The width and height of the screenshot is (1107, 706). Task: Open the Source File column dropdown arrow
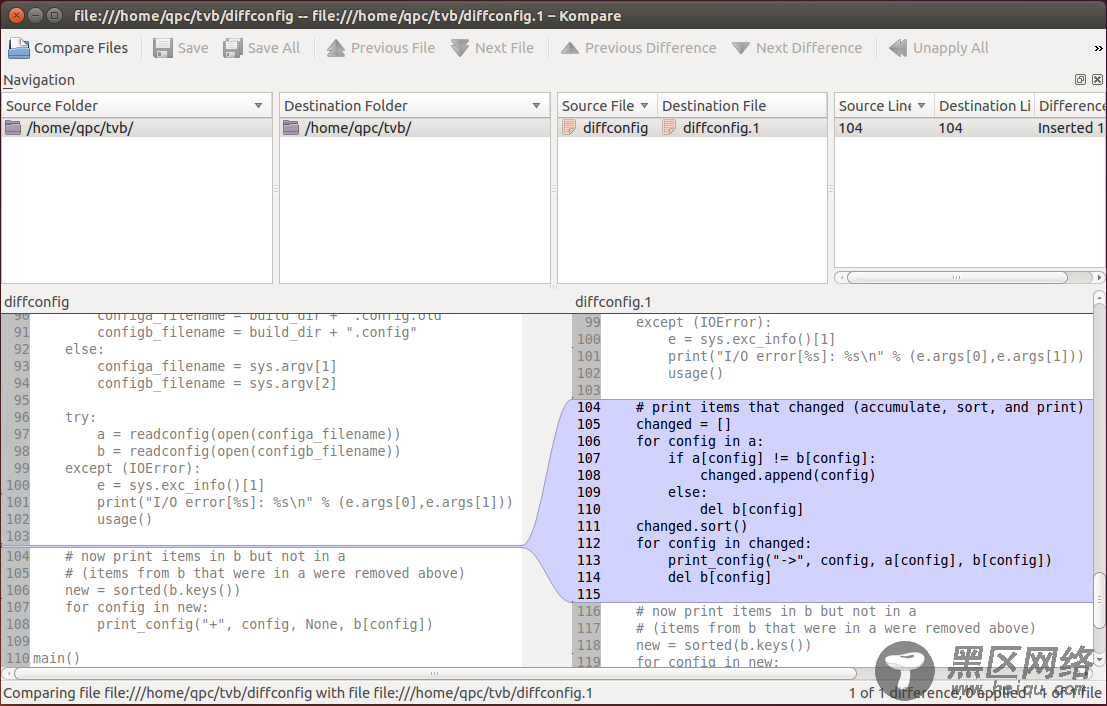[645, 106]
